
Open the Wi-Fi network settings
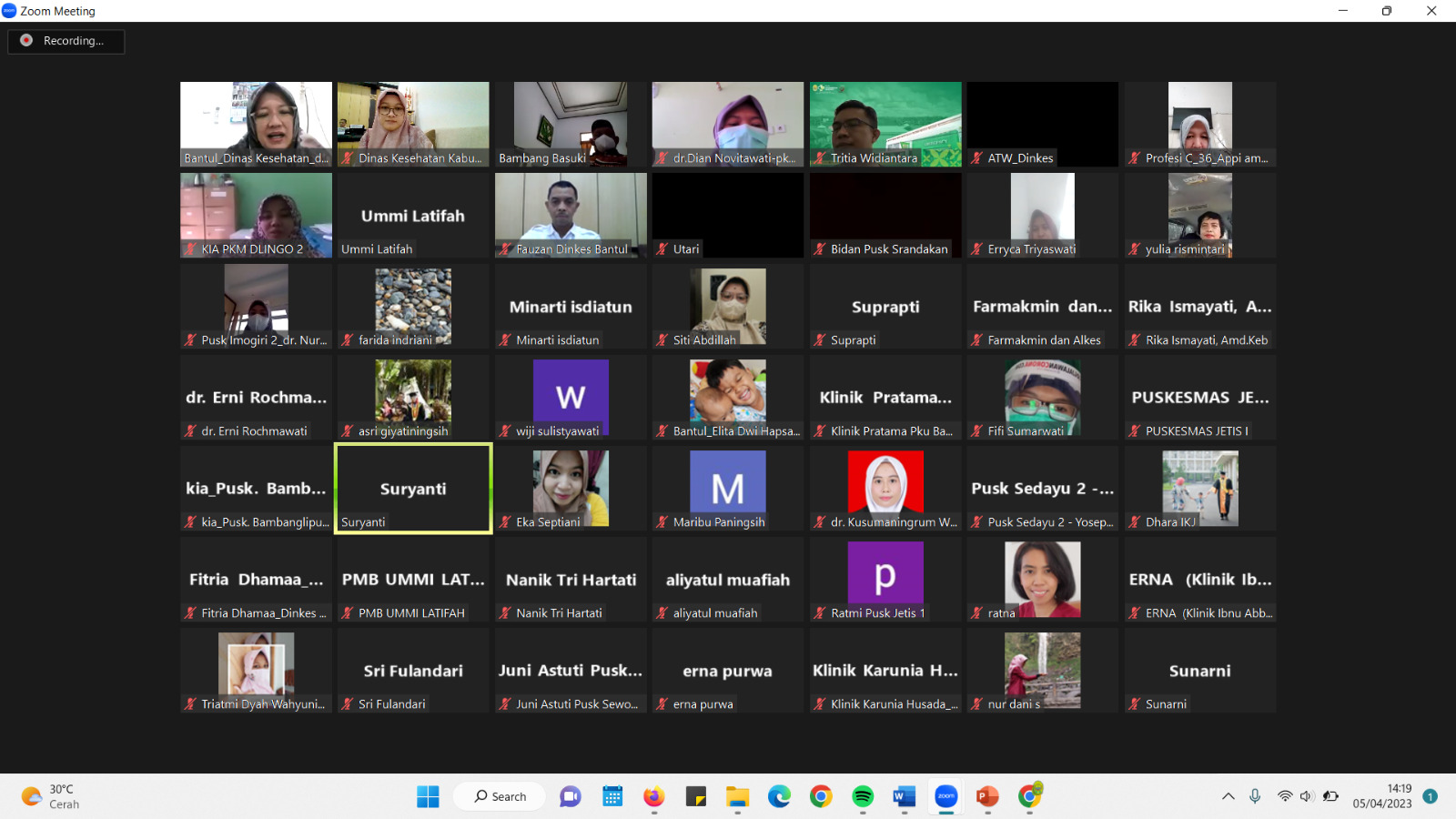[1284, 797]
